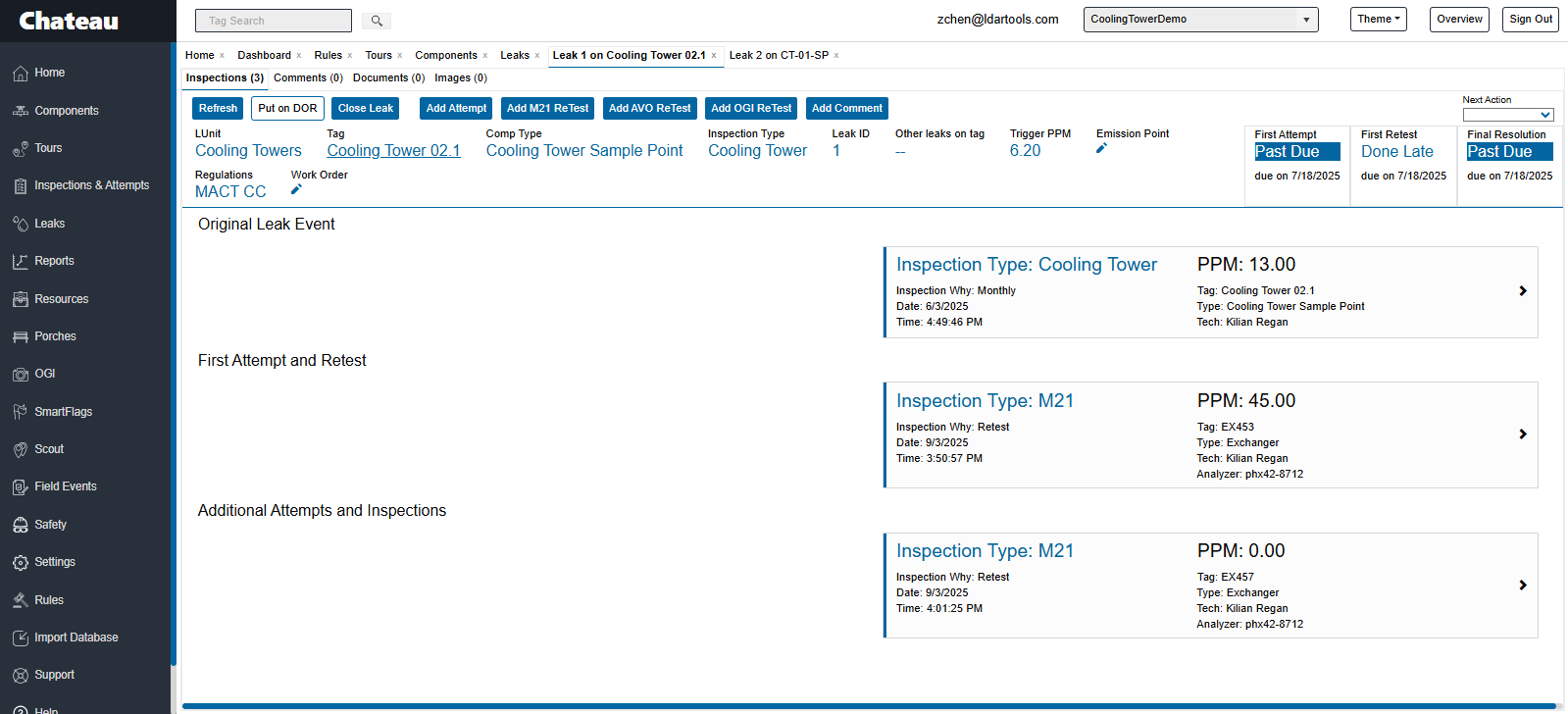The width and height of the screenshot is (1568, 714).
Task: Switch to the Comments (0) tab
Action: coord(308,78)
